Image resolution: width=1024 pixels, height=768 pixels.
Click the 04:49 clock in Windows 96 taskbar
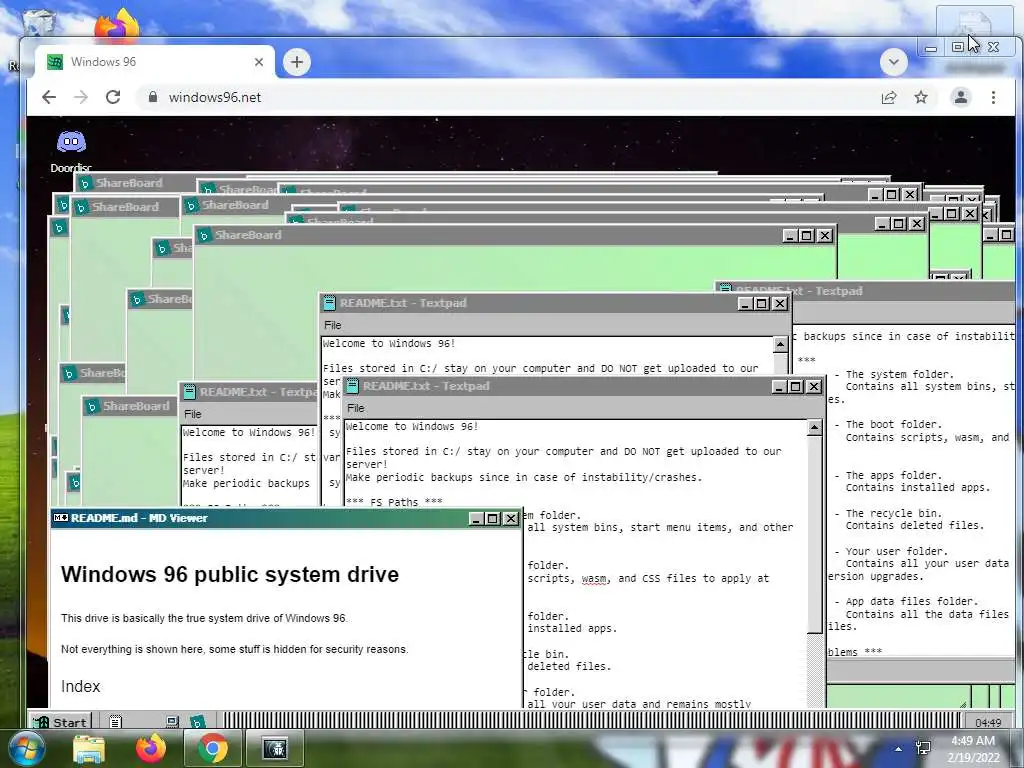(x=987, y=722)
